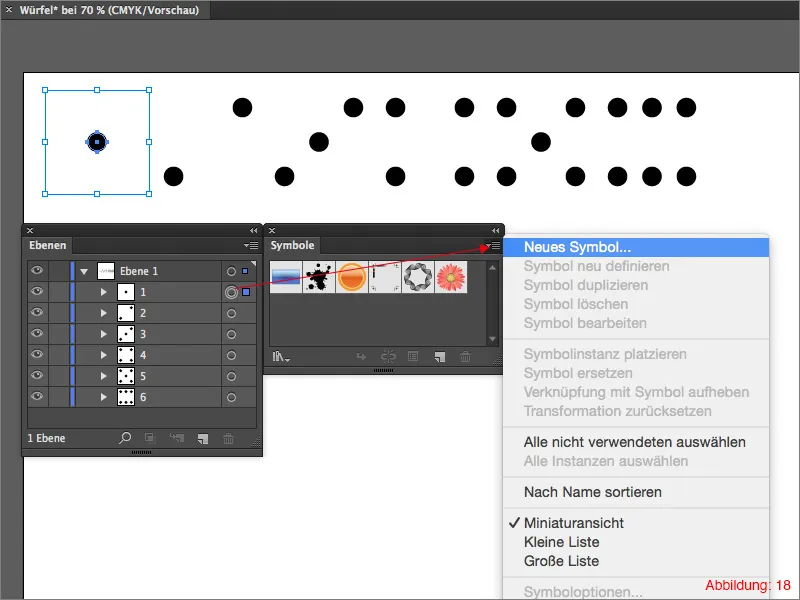Click the target circle for object 2

(231, 313)
